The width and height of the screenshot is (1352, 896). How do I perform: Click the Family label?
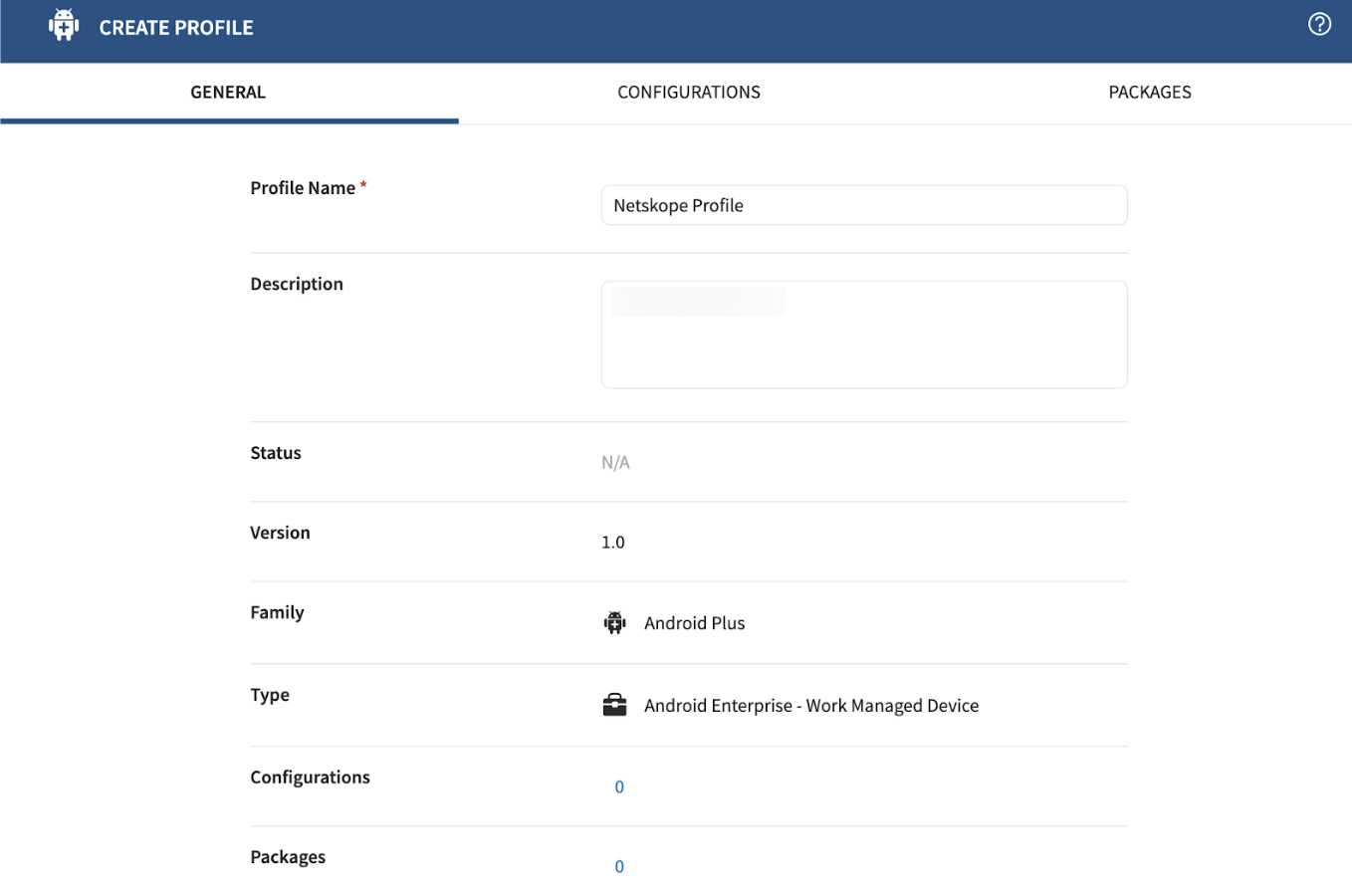point(277,612)
